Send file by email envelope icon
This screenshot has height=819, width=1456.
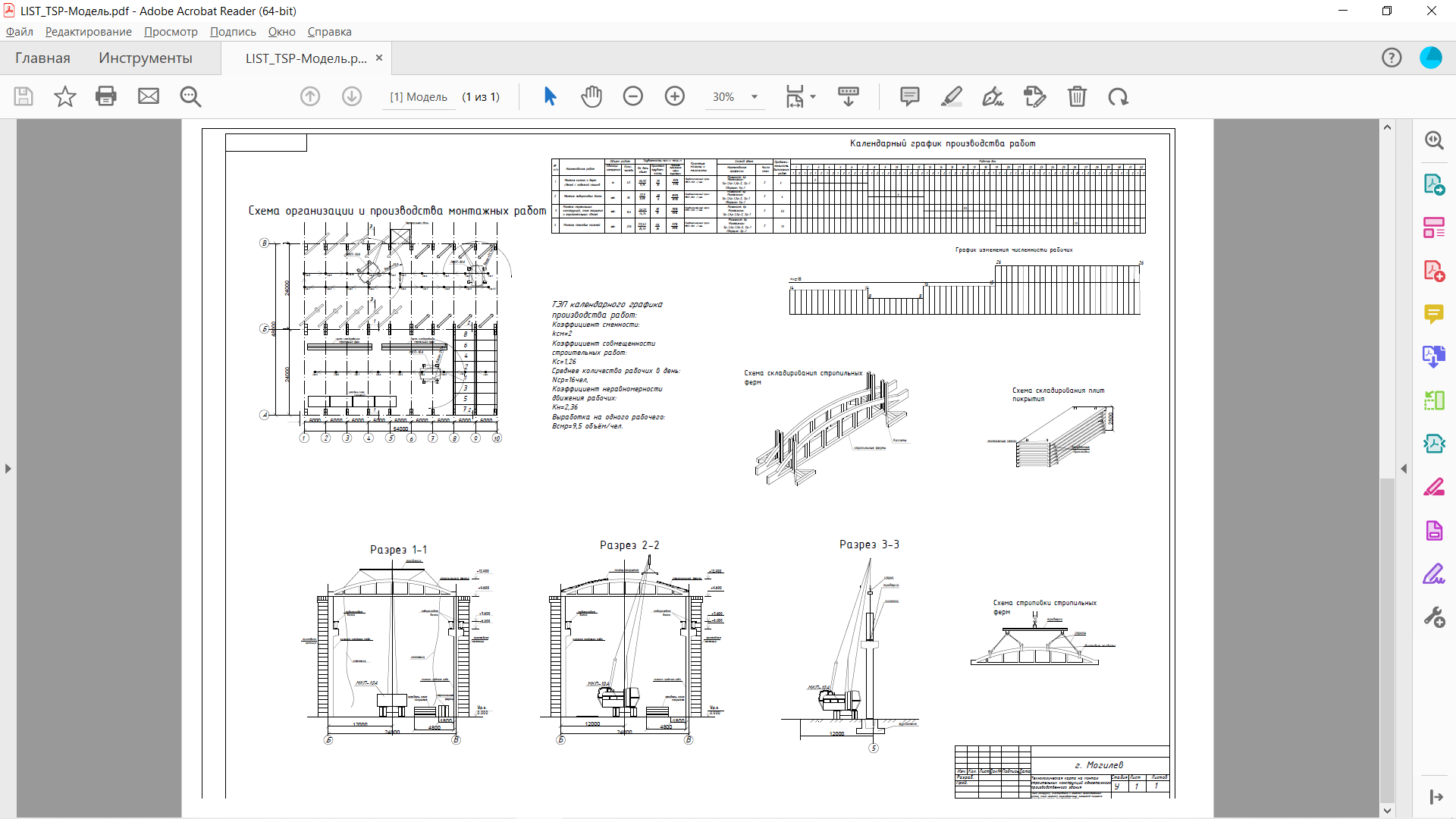149,96
